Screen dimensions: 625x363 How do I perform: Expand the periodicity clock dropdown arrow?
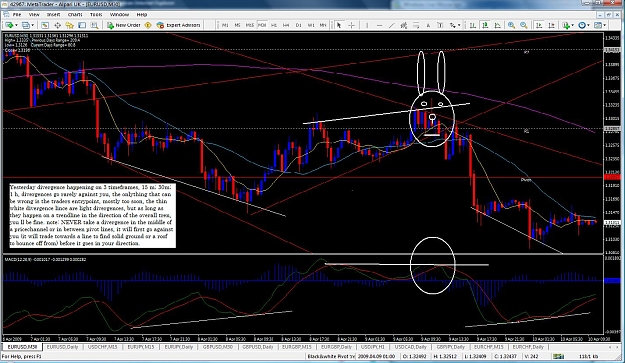point(589,25)
